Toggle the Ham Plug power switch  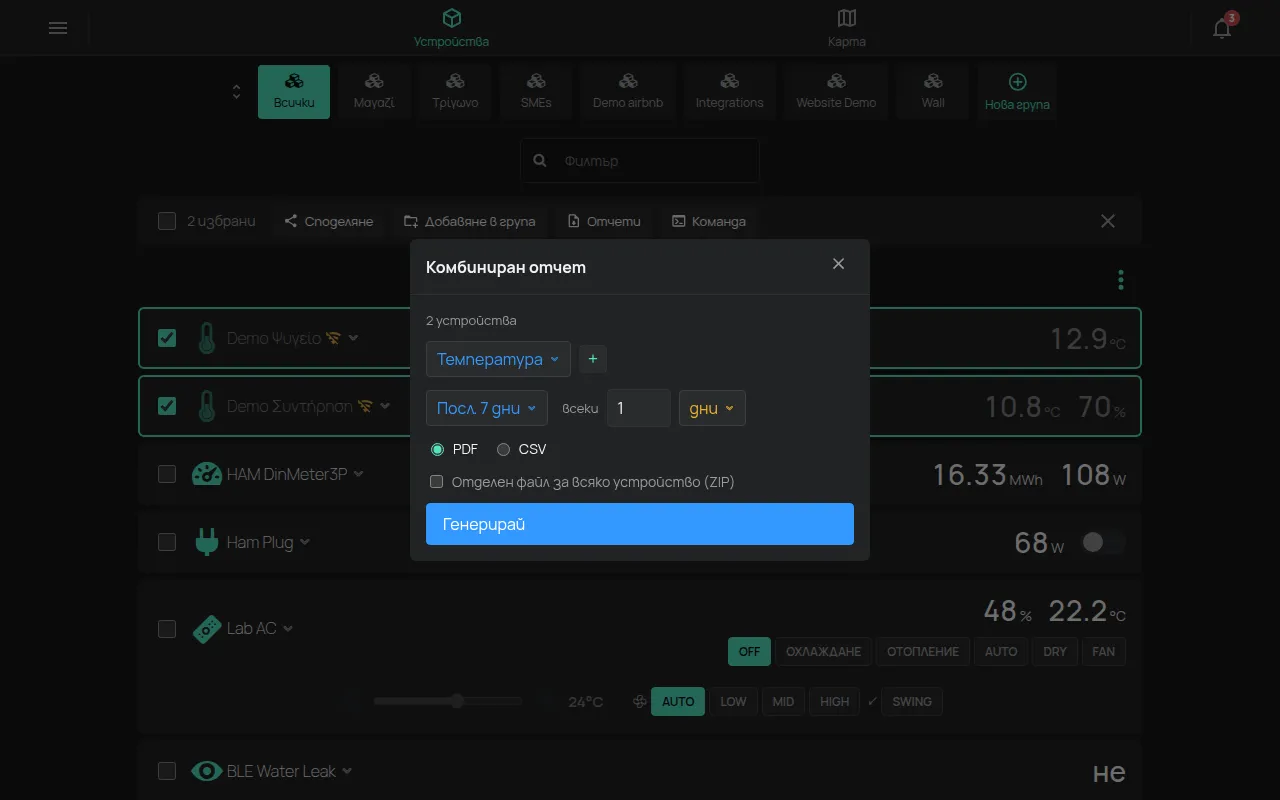tap(1103, 542)
